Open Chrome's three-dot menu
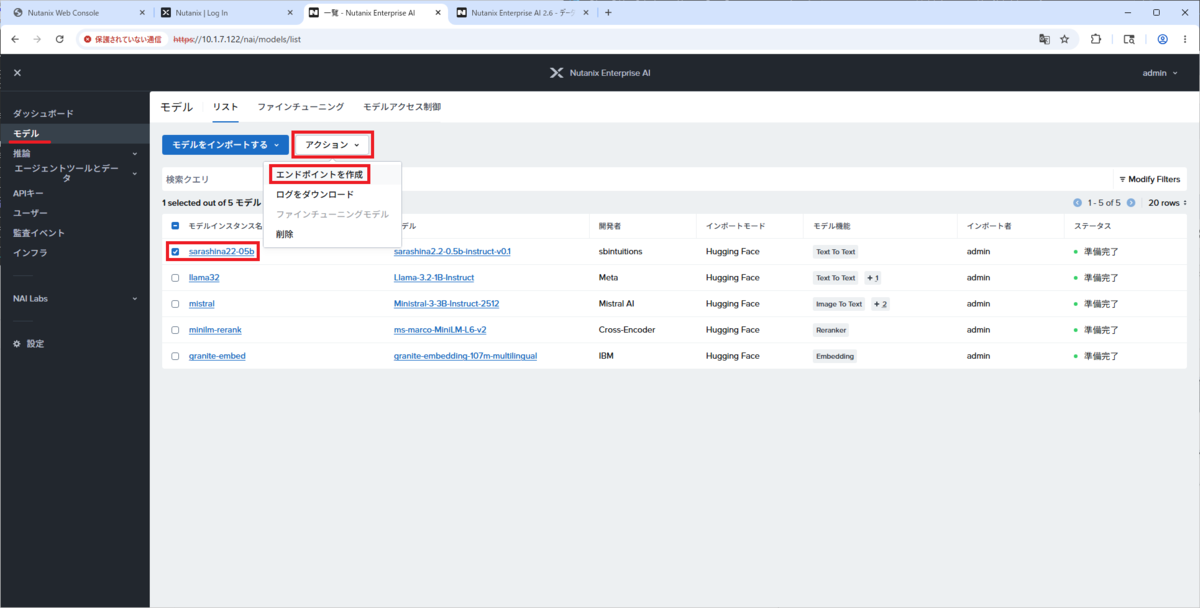 (1185, 40)
